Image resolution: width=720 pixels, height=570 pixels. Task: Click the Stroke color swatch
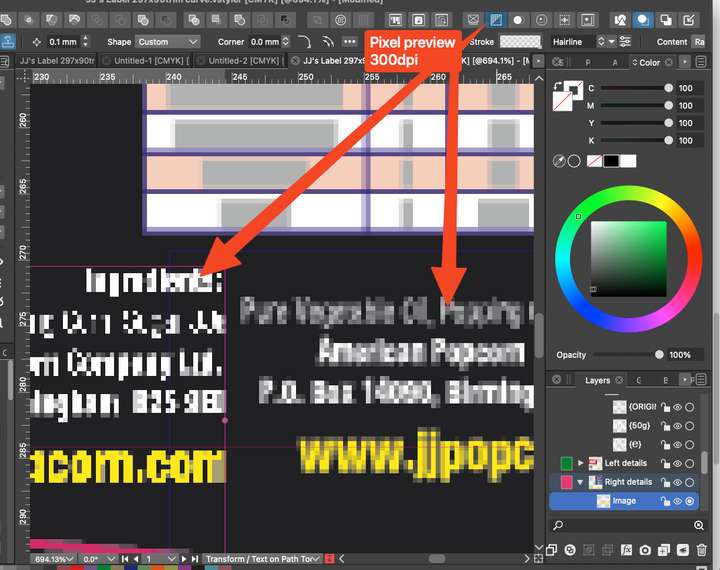pyautogui.click(x=520, y=42)
